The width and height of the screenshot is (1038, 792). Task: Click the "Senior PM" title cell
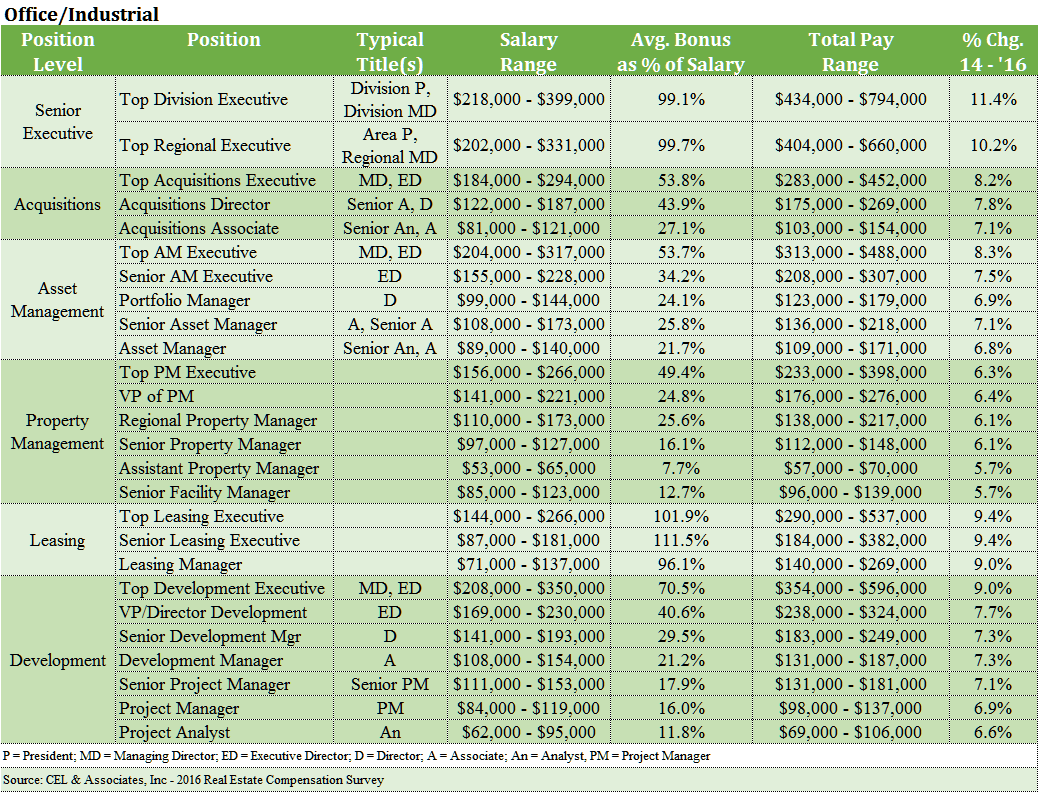pos(390,684)
